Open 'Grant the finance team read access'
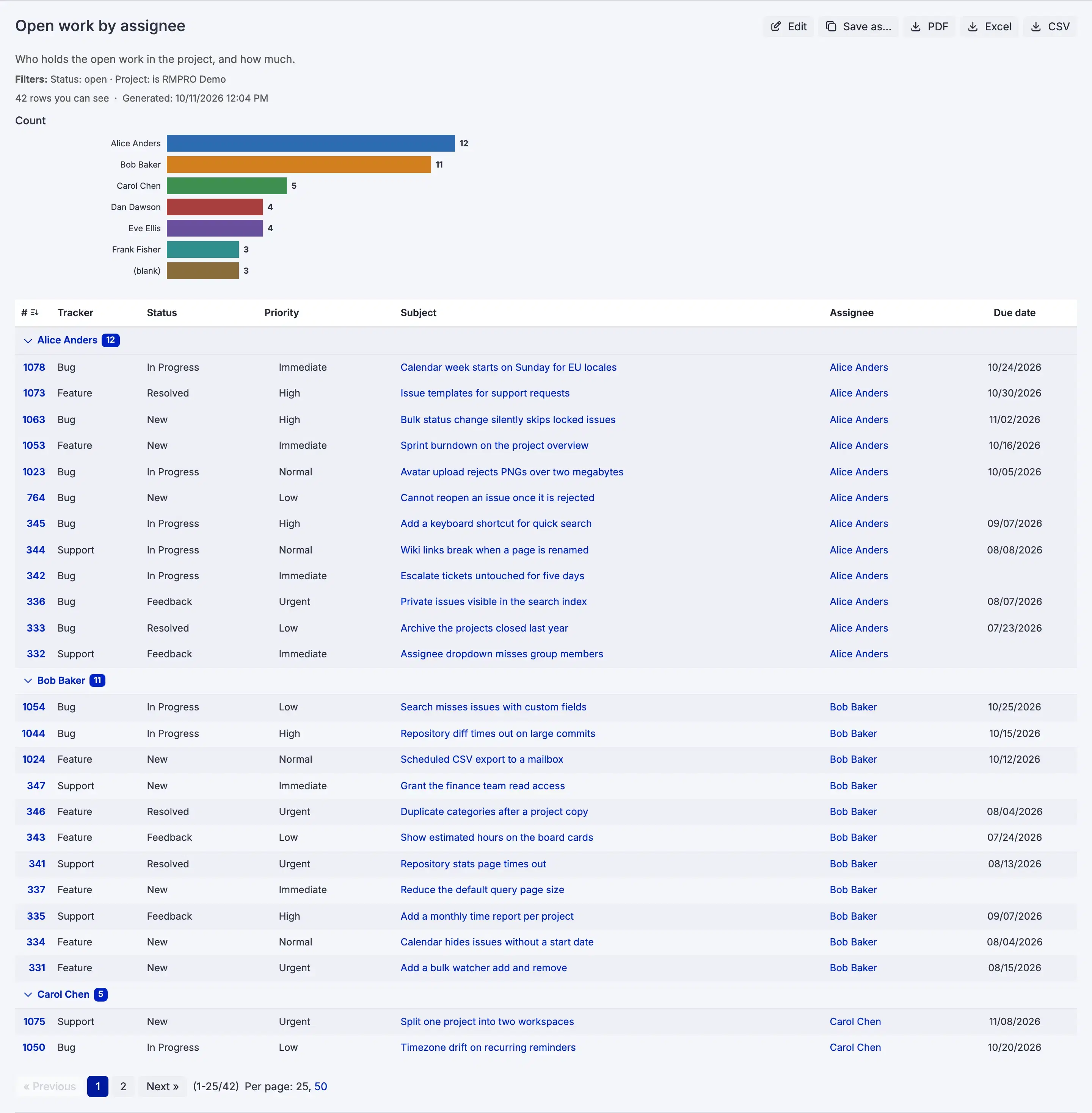 pos(482,785)
